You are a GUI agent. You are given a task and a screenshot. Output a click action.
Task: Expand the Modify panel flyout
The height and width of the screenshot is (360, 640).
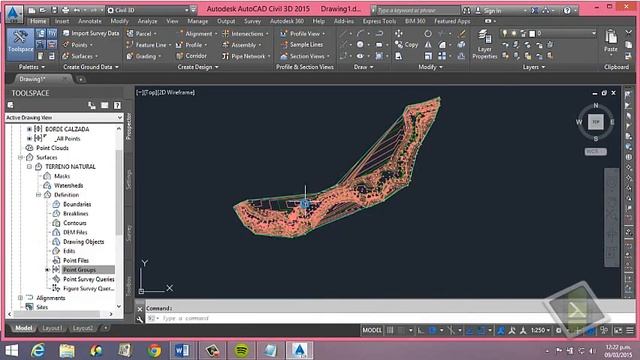click(x=430, y=67)
